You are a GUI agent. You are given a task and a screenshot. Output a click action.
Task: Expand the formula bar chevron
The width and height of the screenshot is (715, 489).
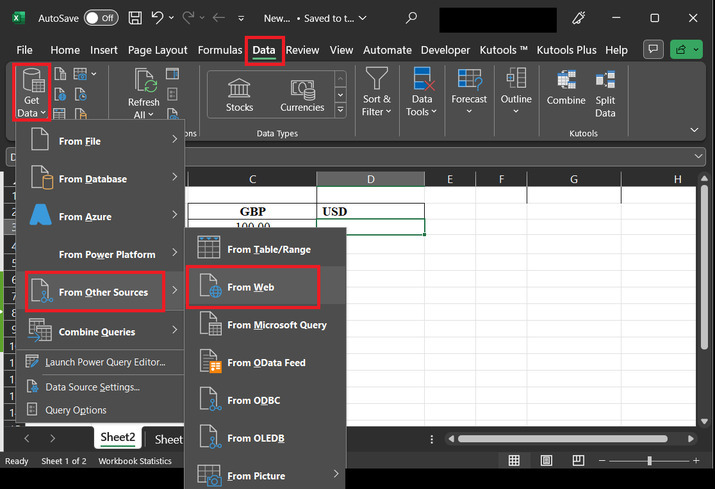(698, 156)
